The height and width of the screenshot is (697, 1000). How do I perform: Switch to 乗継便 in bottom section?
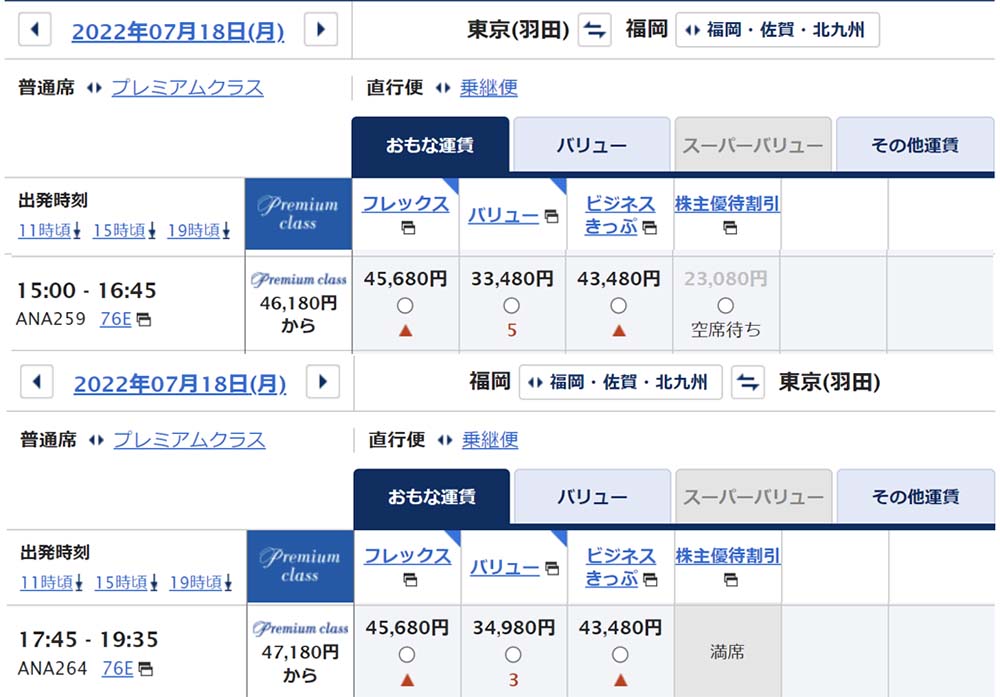490,439
